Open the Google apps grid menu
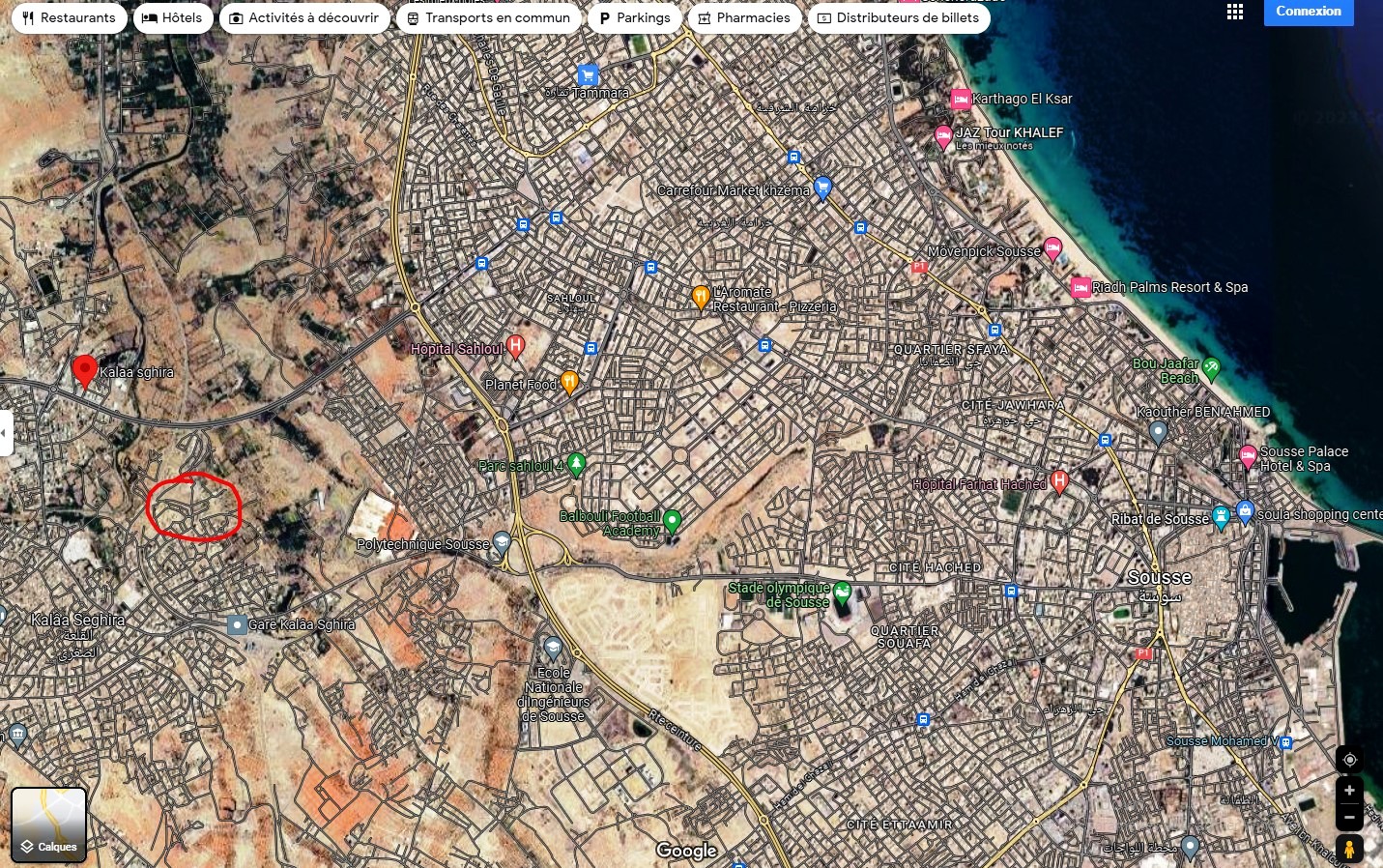Image resolution: width=1383 pixels, height=868 pixels. point(1234,12)
